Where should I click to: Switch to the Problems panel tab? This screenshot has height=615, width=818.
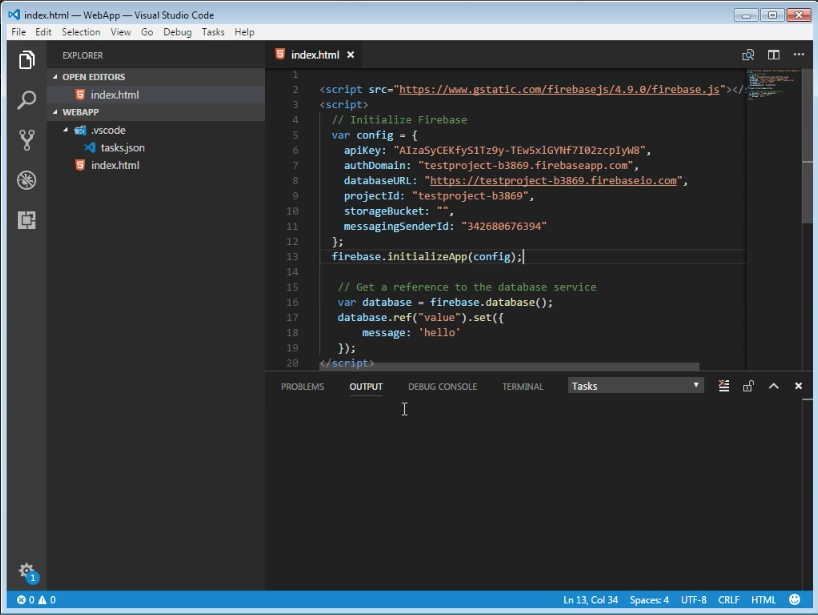coord(303,387)
